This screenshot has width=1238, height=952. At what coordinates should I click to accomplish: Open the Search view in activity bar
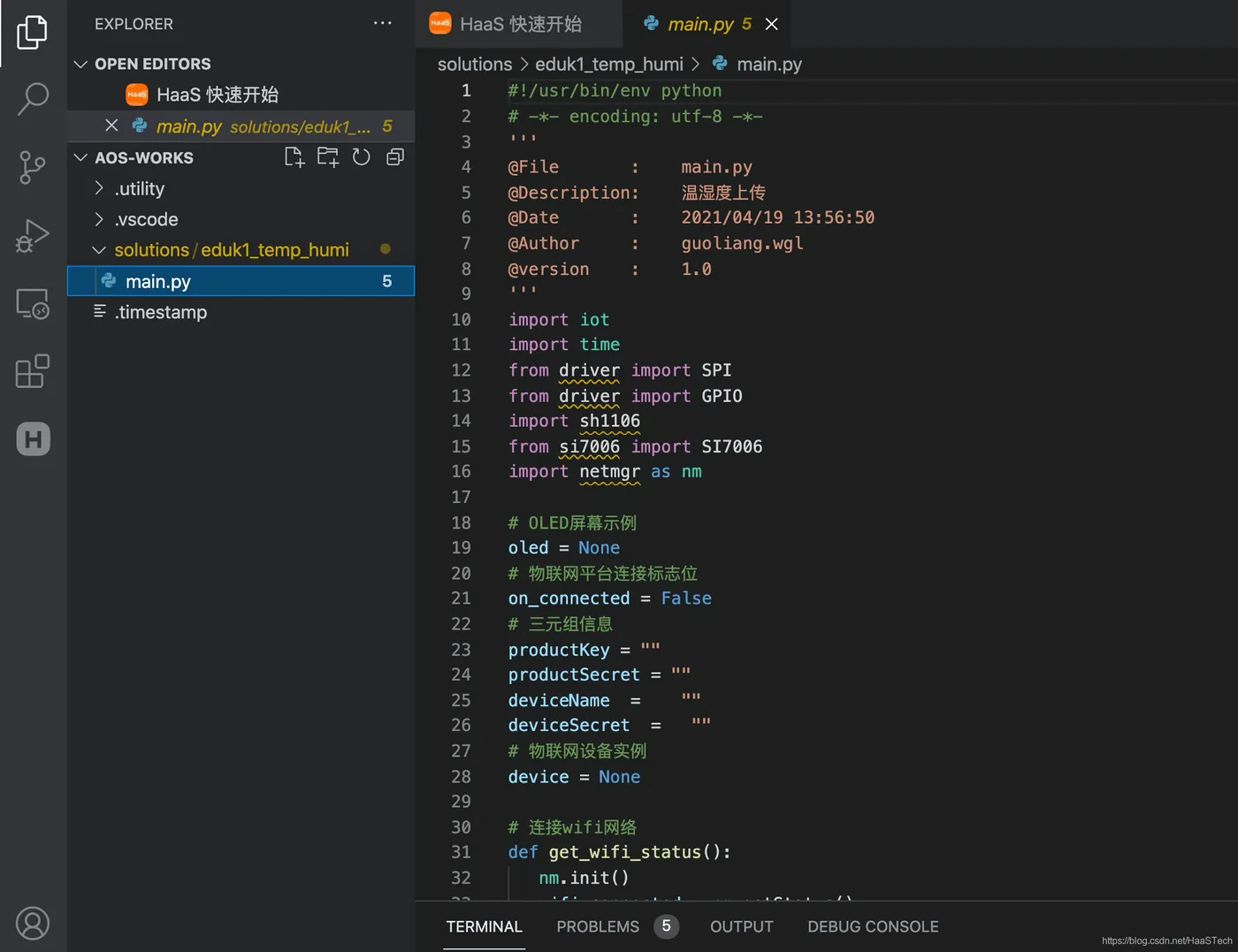click(x=33, y=99)
